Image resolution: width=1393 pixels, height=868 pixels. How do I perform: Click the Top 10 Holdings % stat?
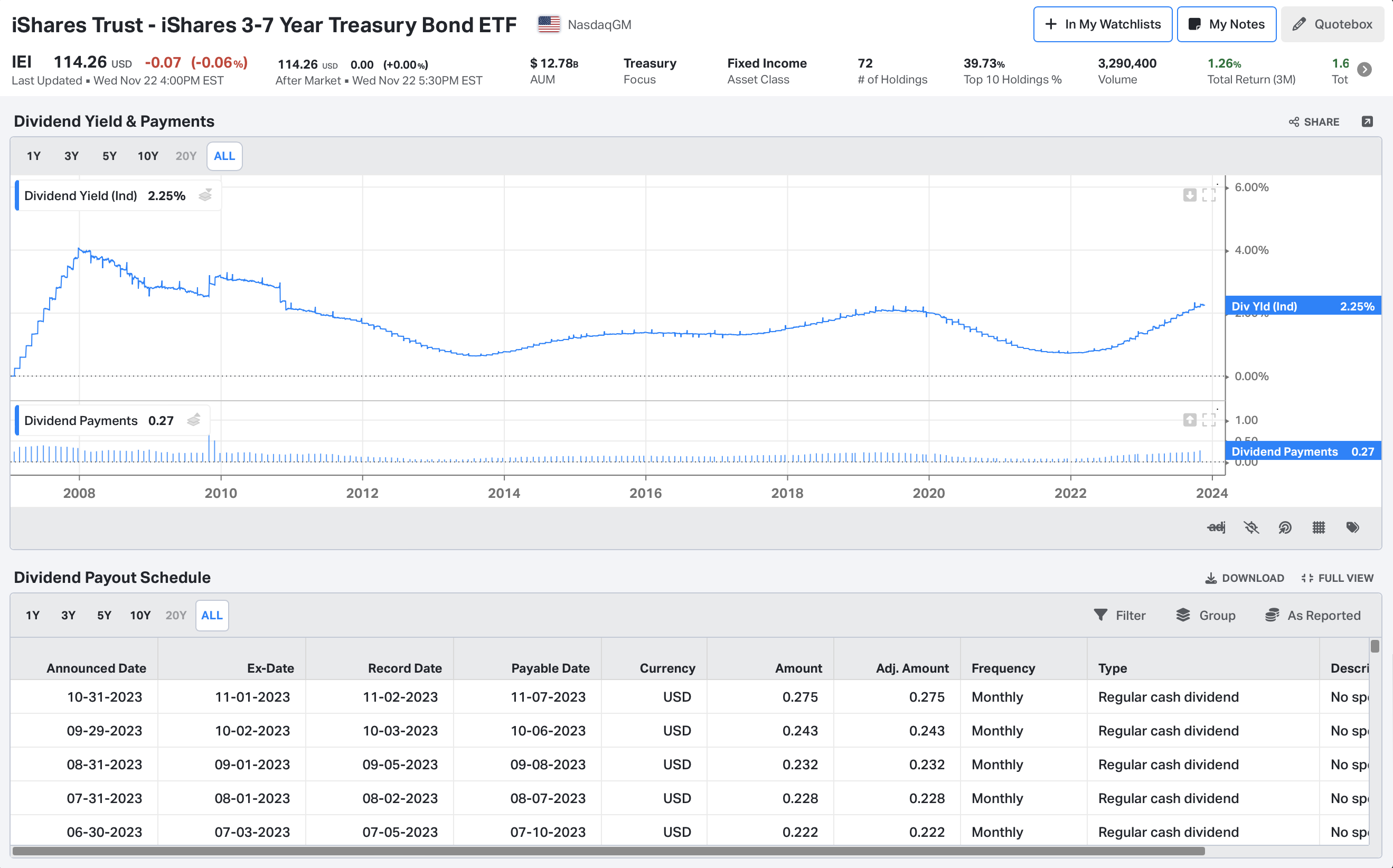tap(1012, 71)
